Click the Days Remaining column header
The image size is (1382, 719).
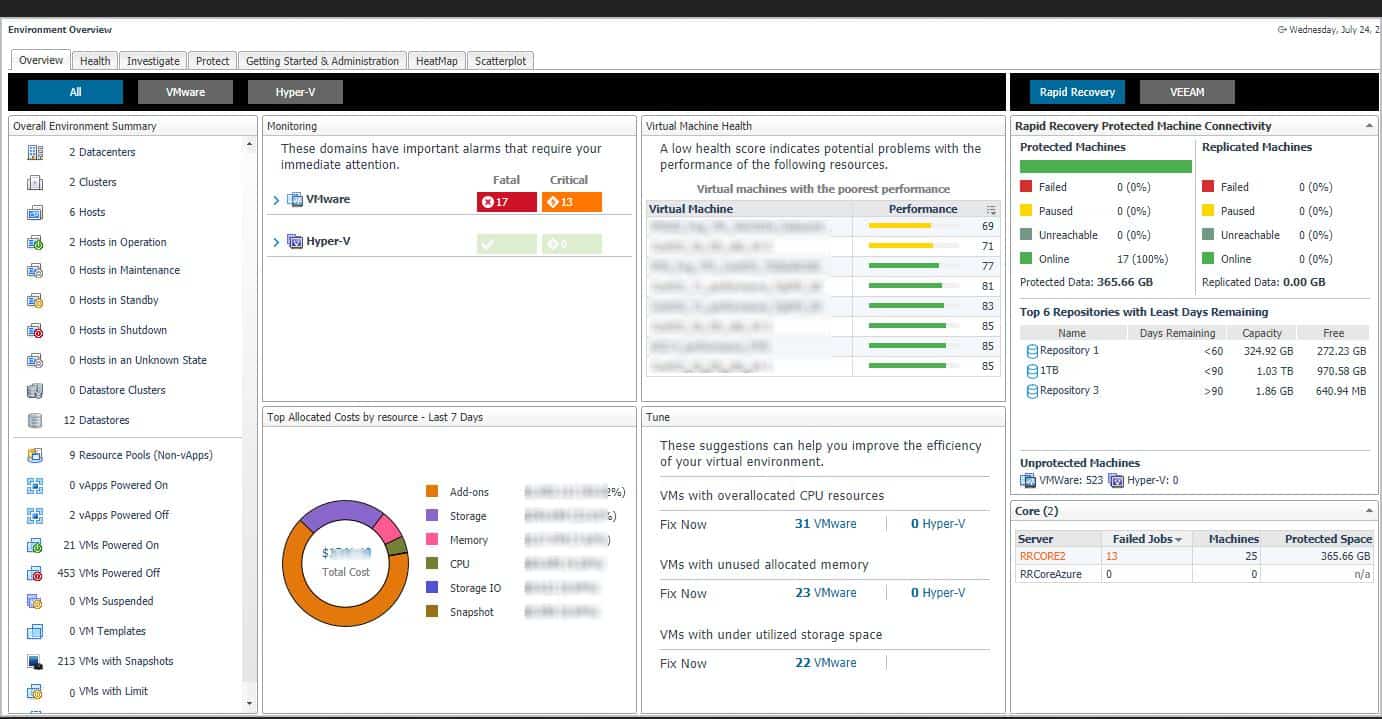coord(1177,333)
